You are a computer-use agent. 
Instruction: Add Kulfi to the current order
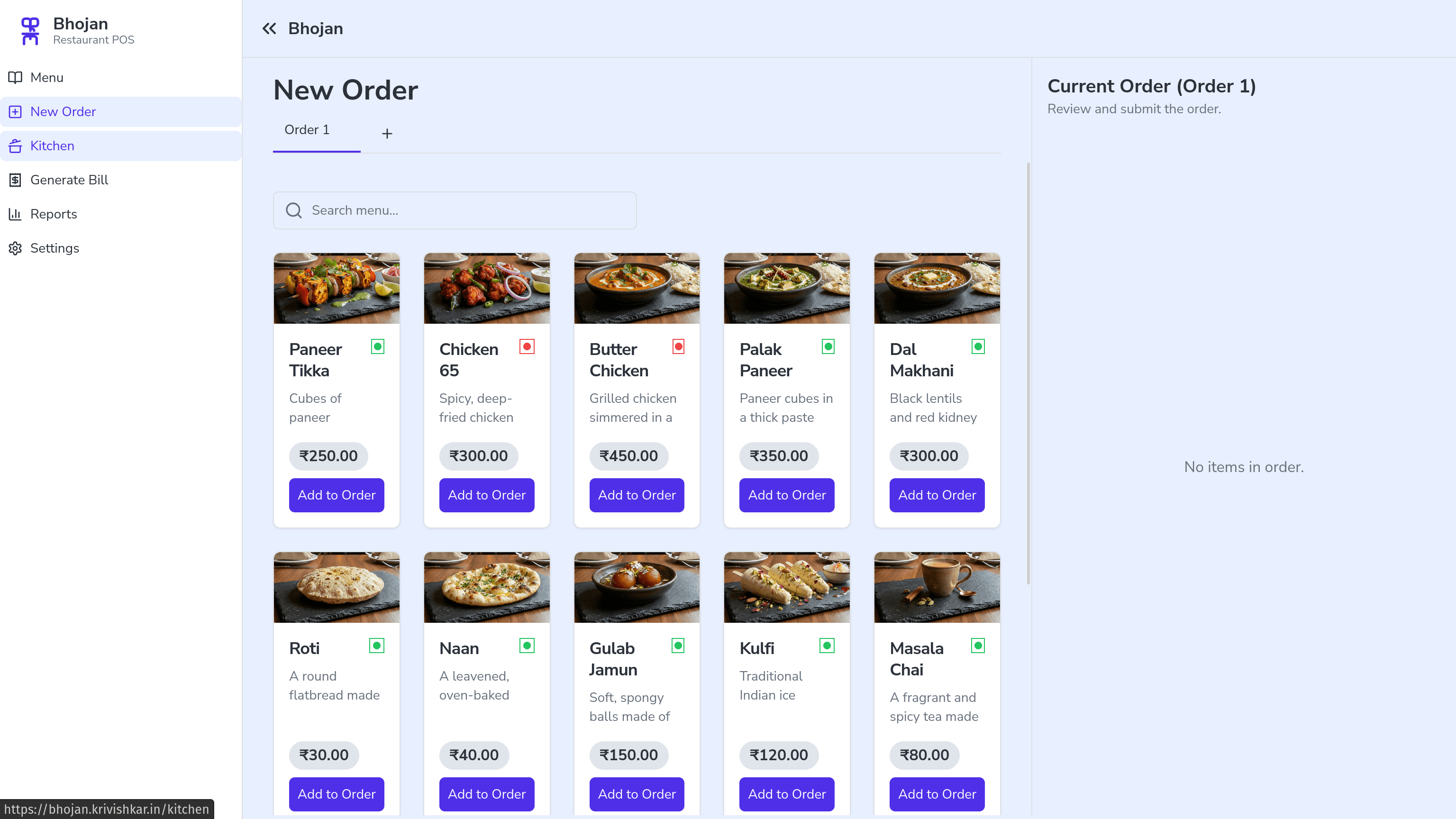(x=786, y=794)
